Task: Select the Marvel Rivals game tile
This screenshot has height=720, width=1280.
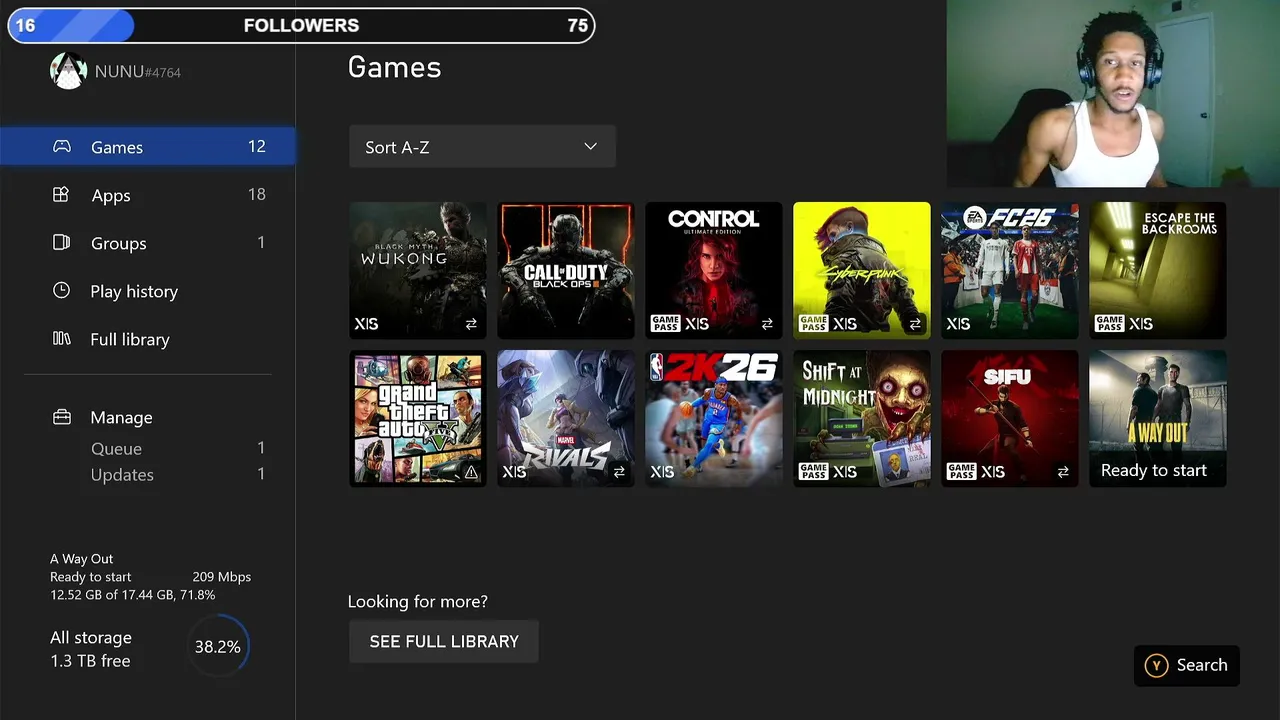Action: coord(566,419)
